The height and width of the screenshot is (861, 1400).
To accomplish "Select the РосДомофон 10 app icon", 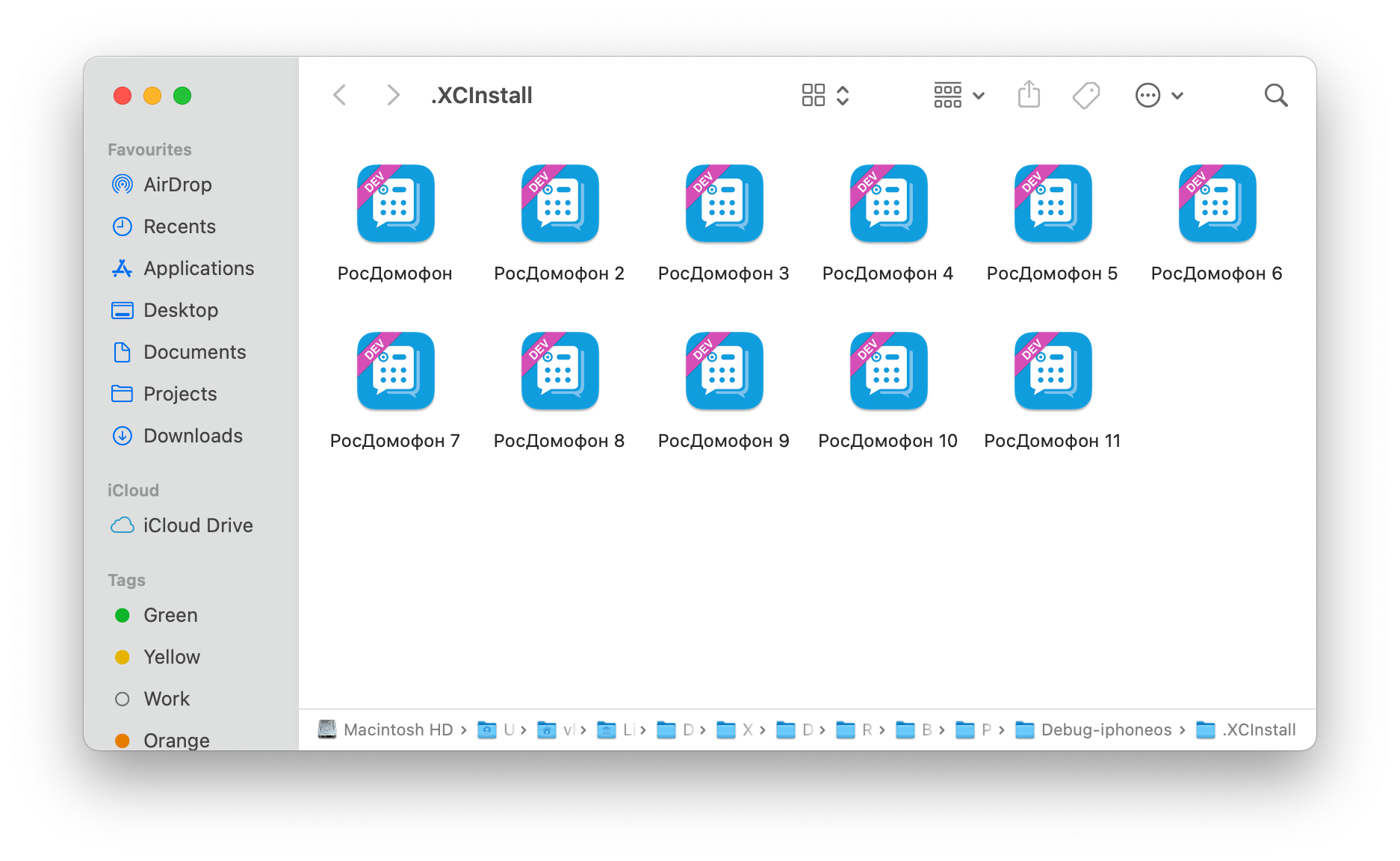I will 889,371.
